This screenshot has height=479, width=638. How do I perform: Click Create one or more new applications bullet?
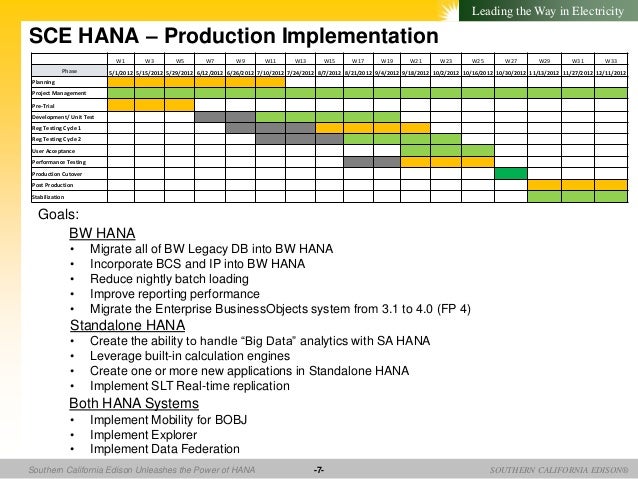249,371
